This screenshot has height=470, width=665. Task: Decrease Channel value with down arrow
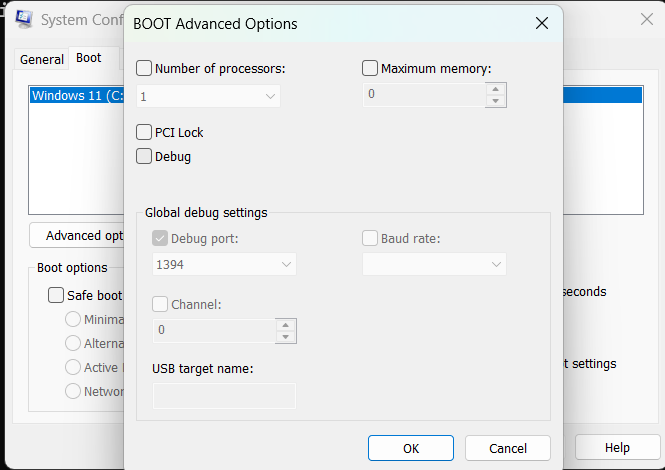coord(285,337)
